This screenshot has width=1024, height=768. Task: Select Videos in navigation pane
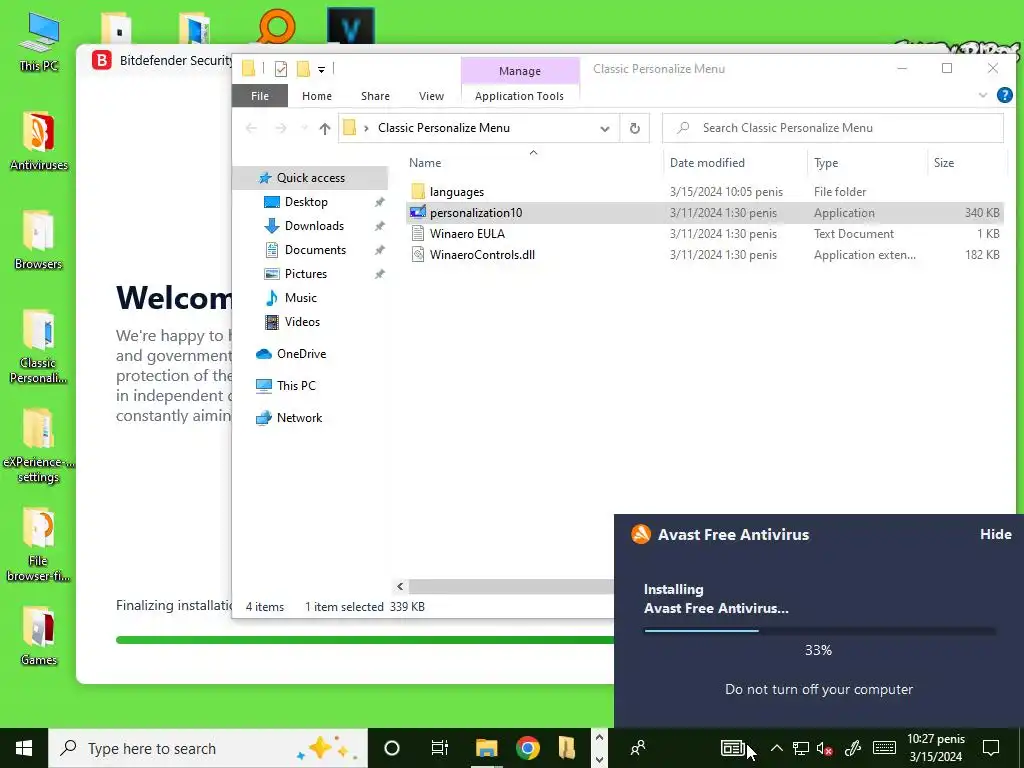point(302,322)
